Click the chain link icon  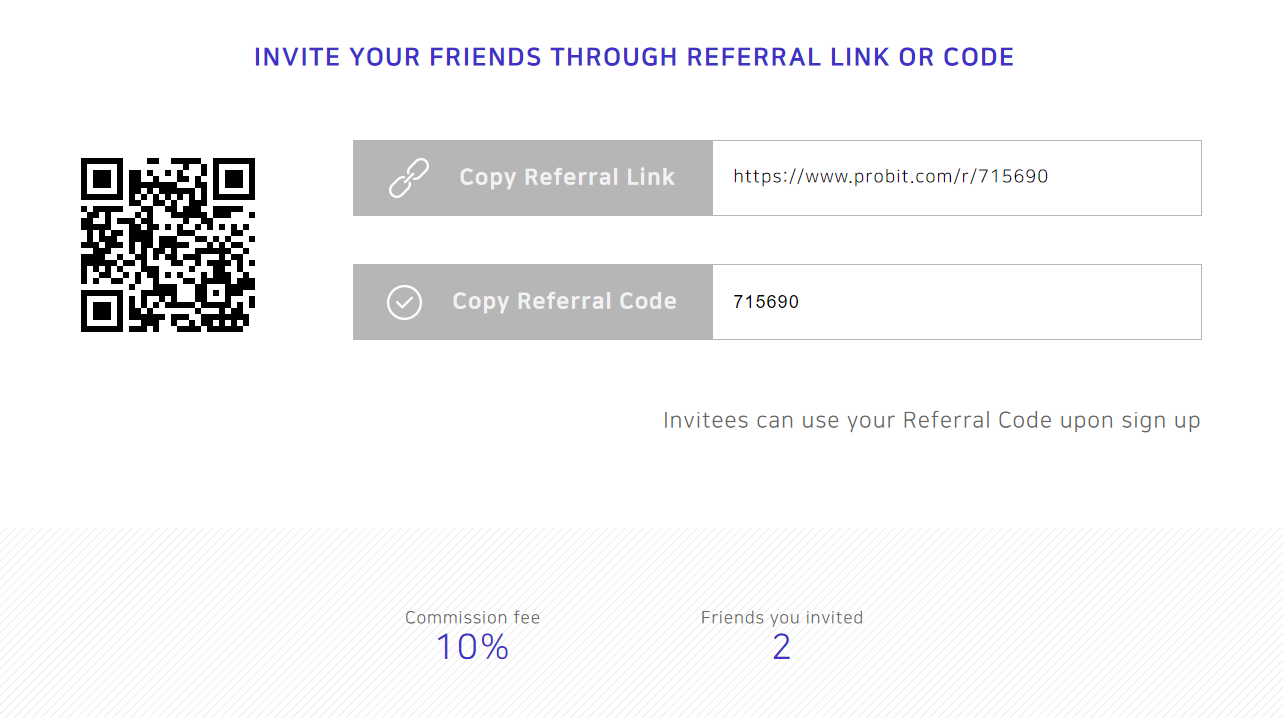[x=408, y=178]
